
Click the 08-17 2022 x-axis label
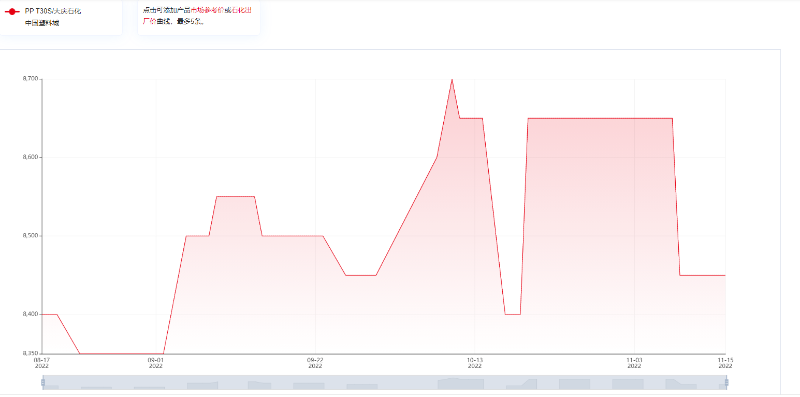click(42, 363)
